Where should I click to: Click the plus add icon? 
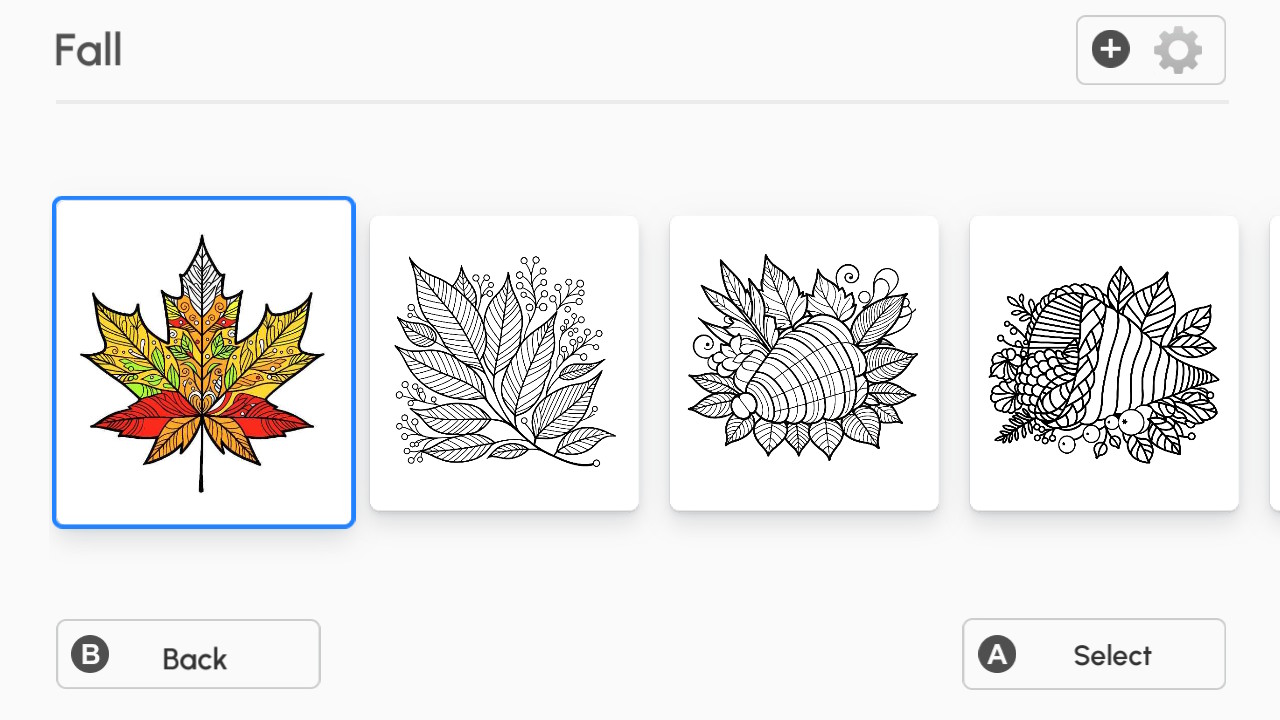pyautogui.click(x=1110, y=49)
